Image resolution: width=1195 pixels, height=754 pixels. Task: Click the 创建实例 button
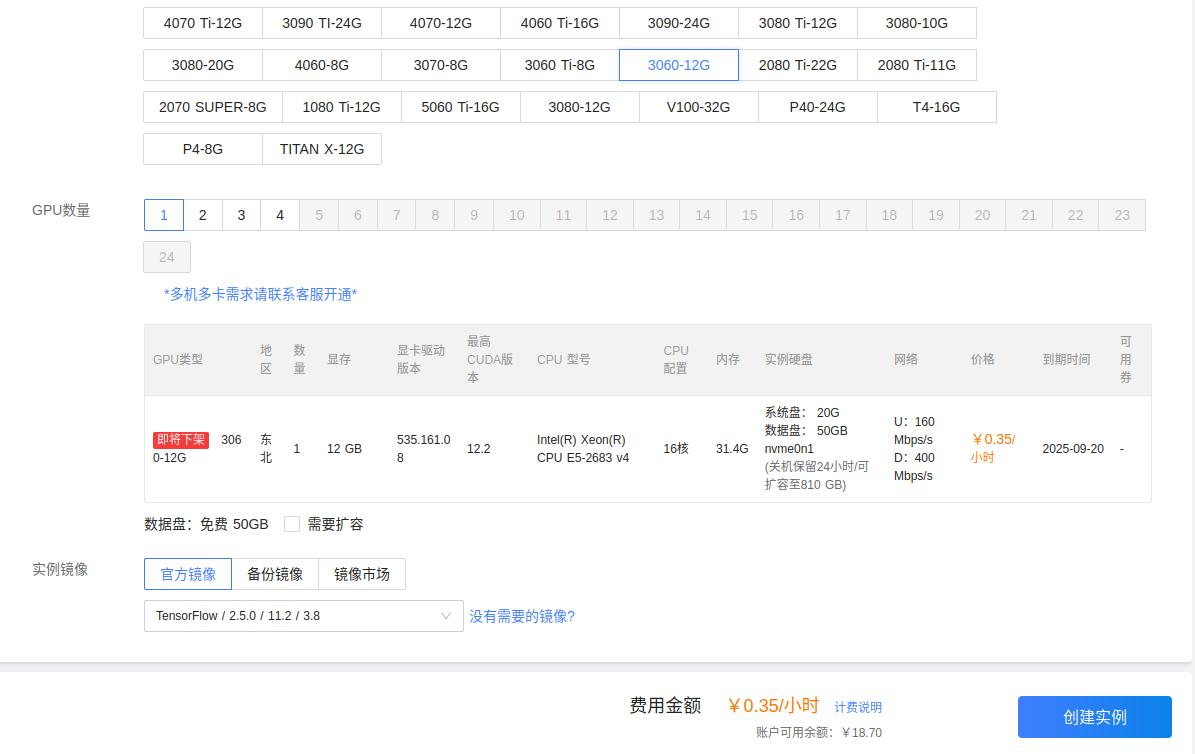1094,717
